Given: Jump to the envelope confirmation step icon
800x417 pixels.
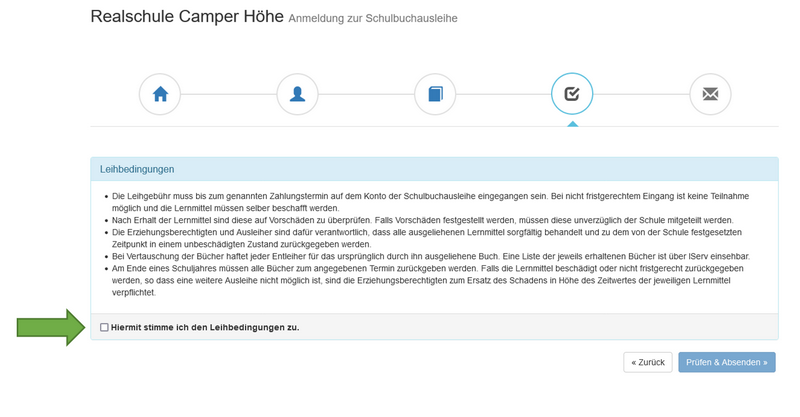Looking at the screenshot, I should coord(710,94).
